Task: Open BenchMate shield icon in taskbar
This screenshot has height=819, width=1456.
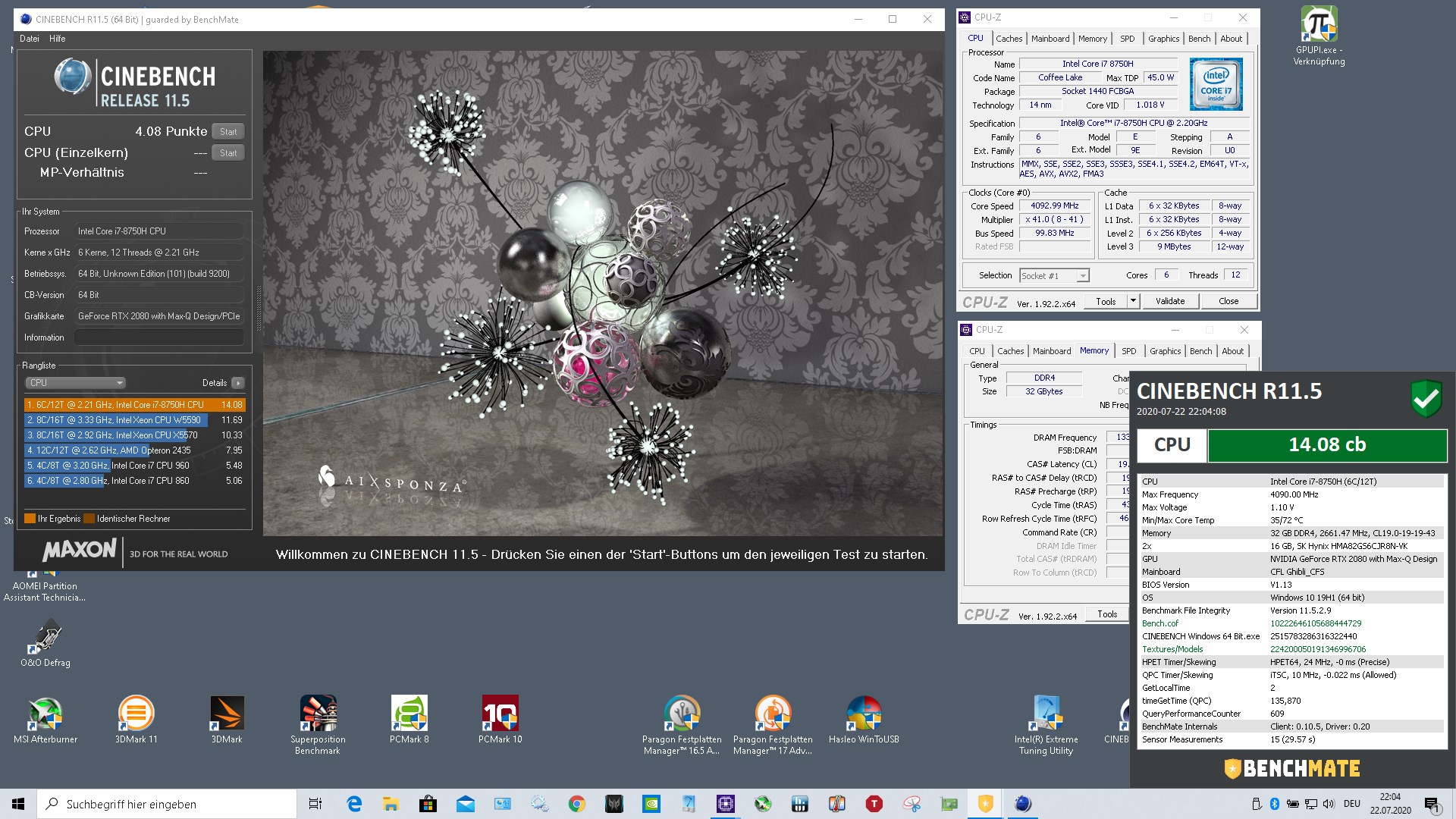Action: pos(985,804)
